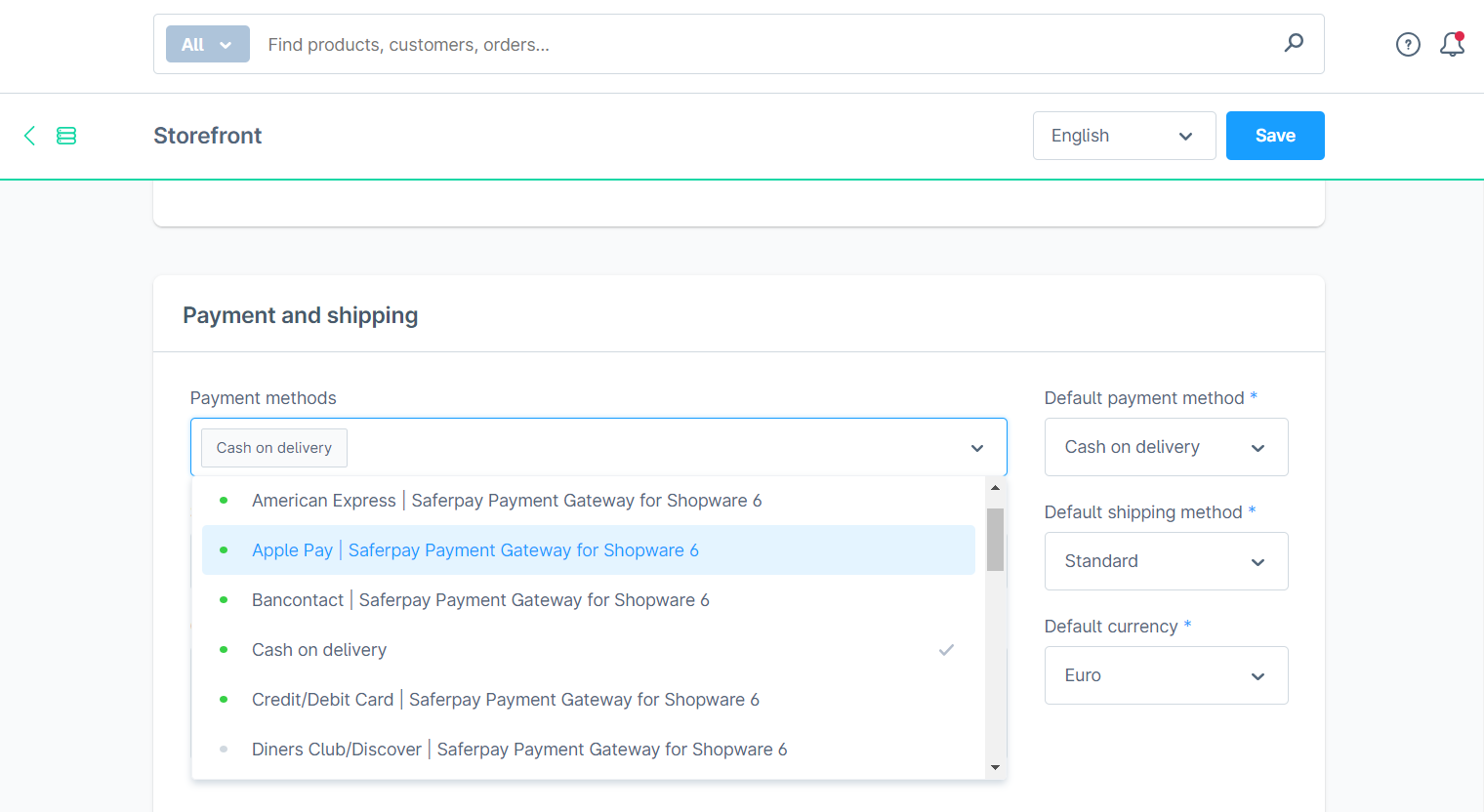Pick Diners Club/Discover Saferpay entry
The height and width of the screenshot is (812, 1484).
[518, 750]
